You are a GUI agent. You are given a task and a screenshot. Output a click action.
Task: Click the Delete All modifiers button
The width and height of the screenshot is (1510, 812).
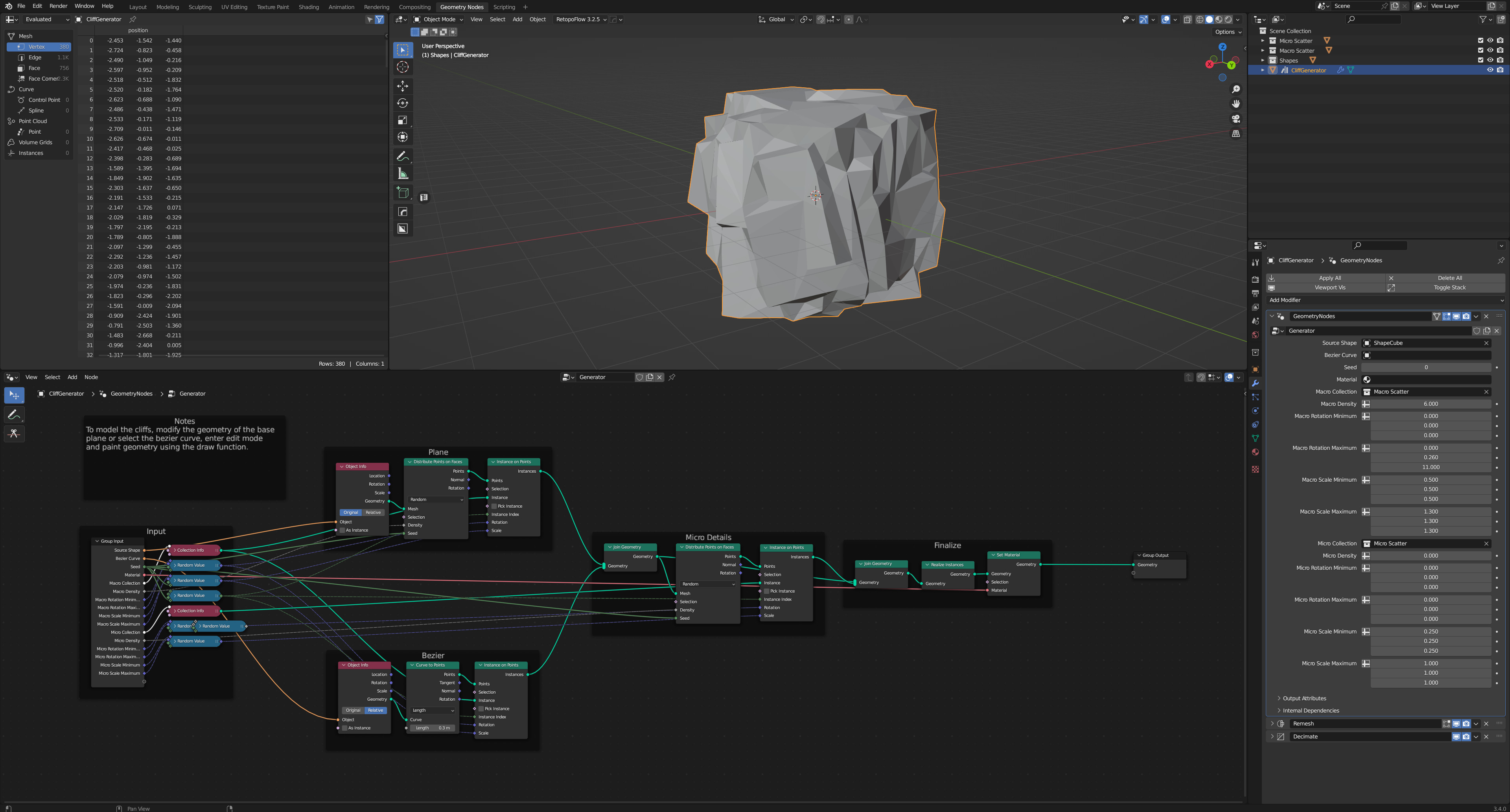[x=1446, y=278]
